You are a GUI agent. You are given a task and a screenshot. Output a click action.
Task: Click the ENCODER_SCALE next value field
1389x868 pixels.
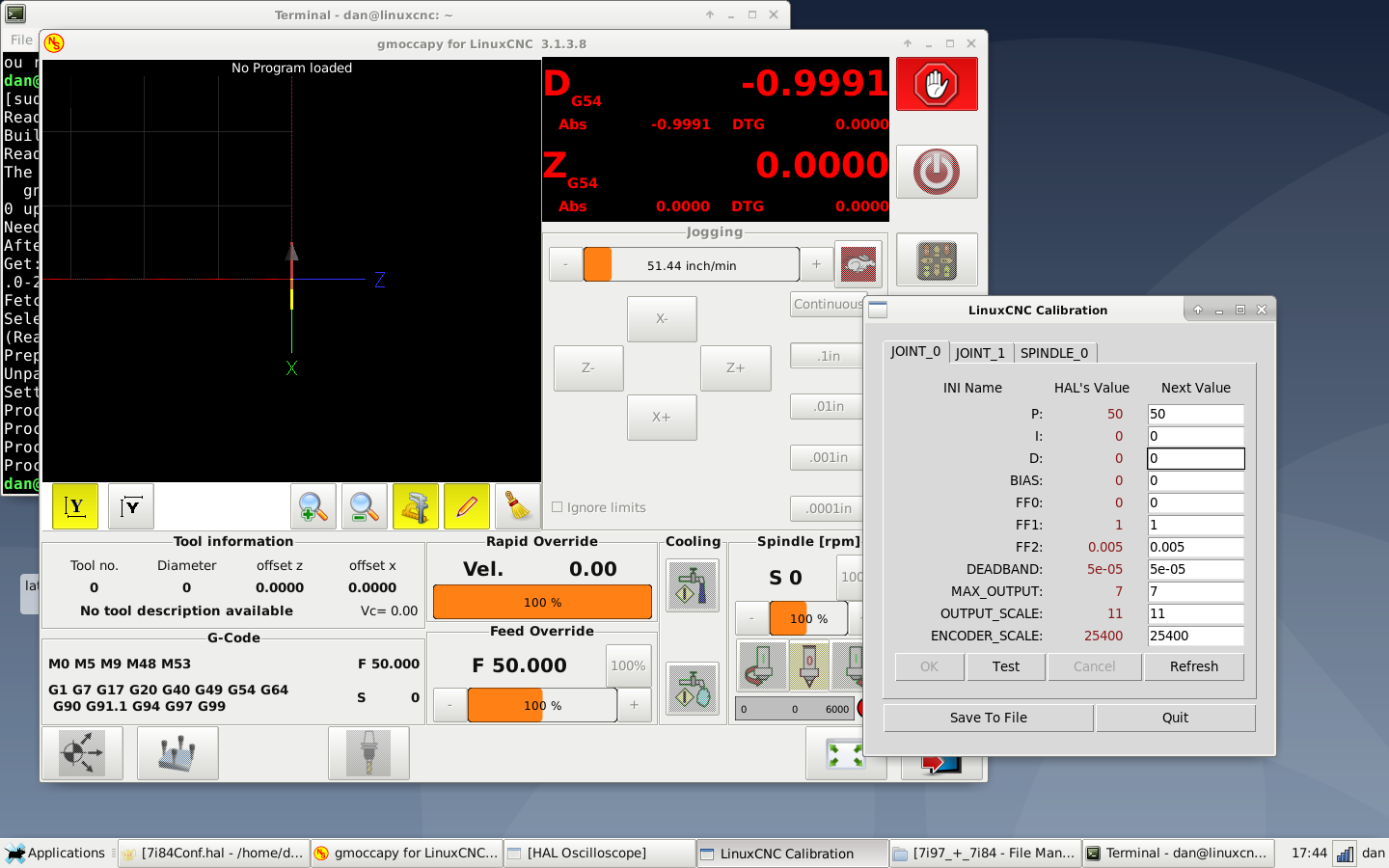click(x=1195, y=636)
